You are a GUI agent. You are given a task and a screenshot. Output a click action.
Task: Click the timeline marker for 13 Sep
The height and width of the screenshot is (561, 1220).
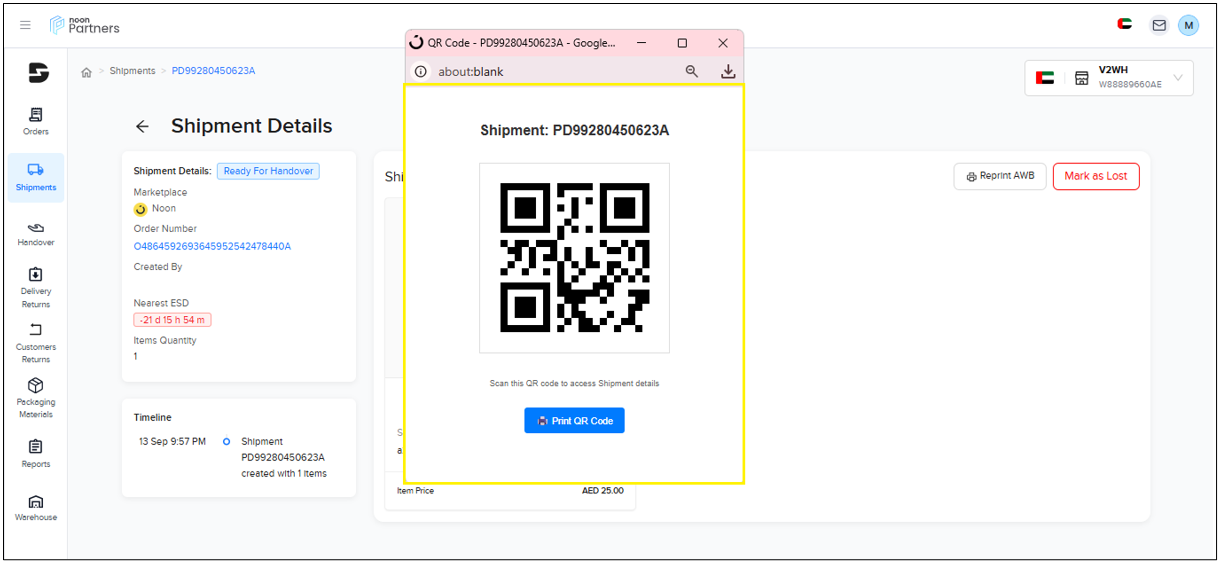226,441
